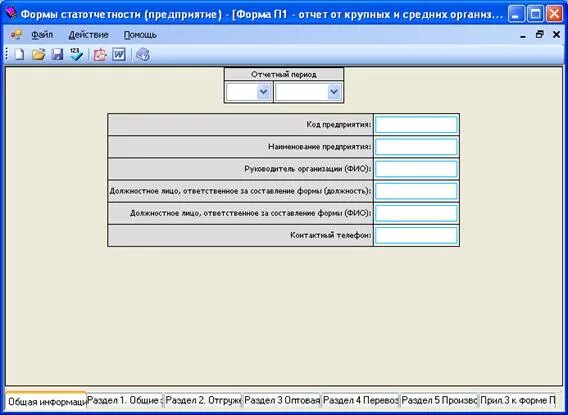Image resolution: width=568 pixels, height=415 pixels.
Task: Click the application icon left of Файл
Action: click(16, 35)
